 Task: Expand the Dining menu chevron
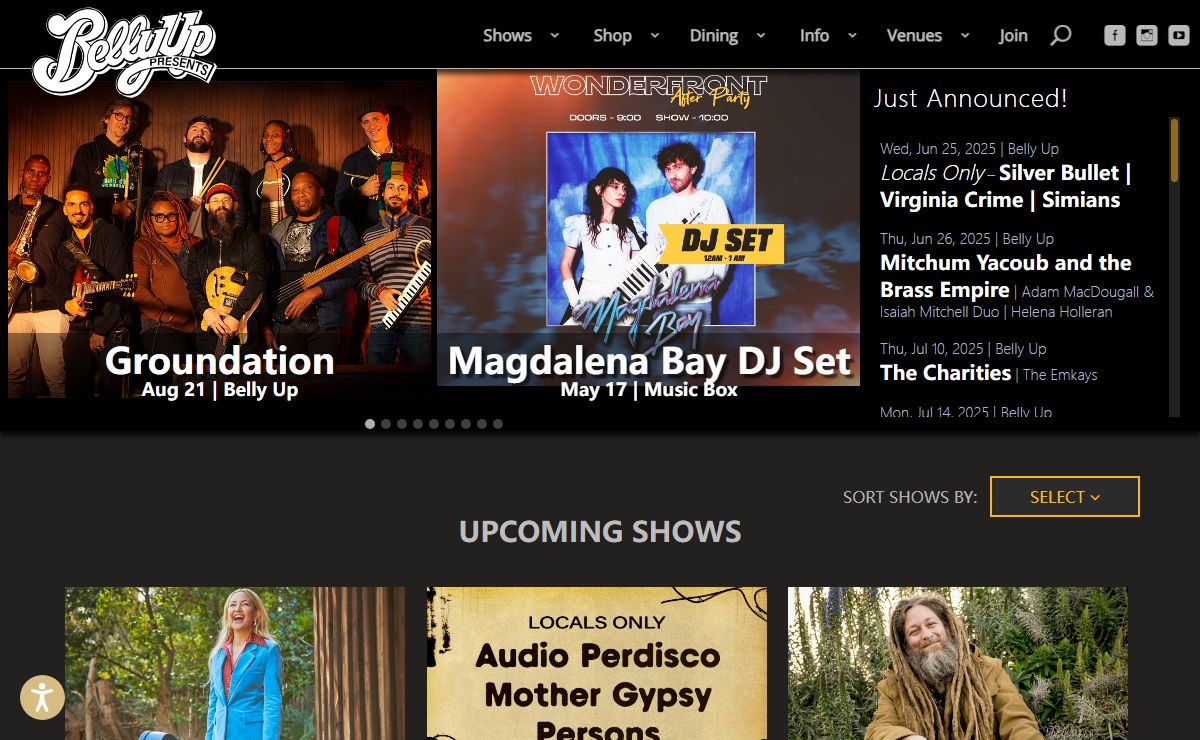tap(760, 35)
